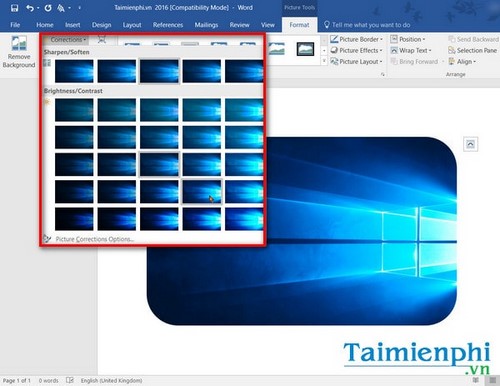The image size is (500, 386).
Task: Click the Redo (repeat) icon
Action: [x=48, y=8]
